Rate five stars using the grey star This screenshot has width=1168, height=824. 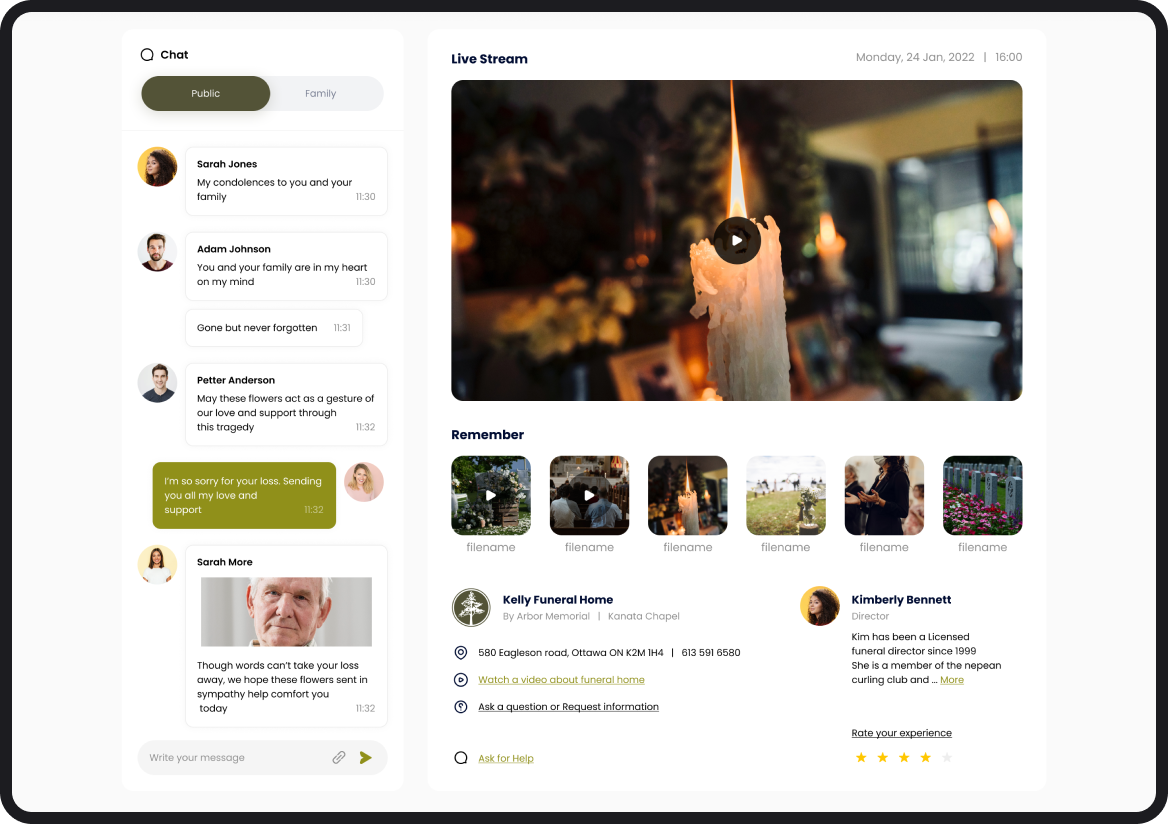947,758
